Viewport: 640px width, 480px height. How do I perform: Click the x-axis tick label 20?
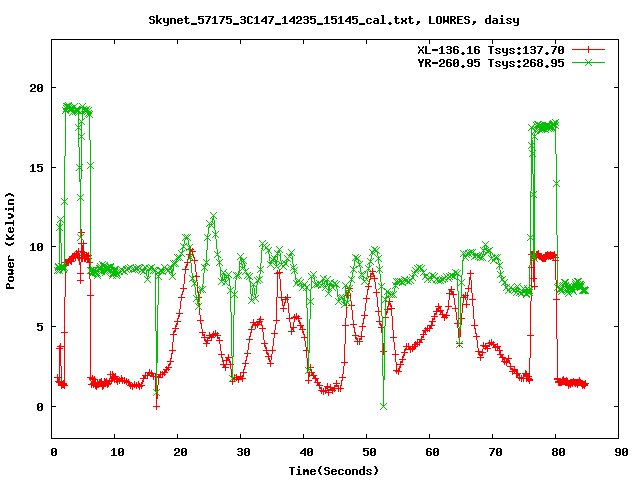click(x=180, y=452)
